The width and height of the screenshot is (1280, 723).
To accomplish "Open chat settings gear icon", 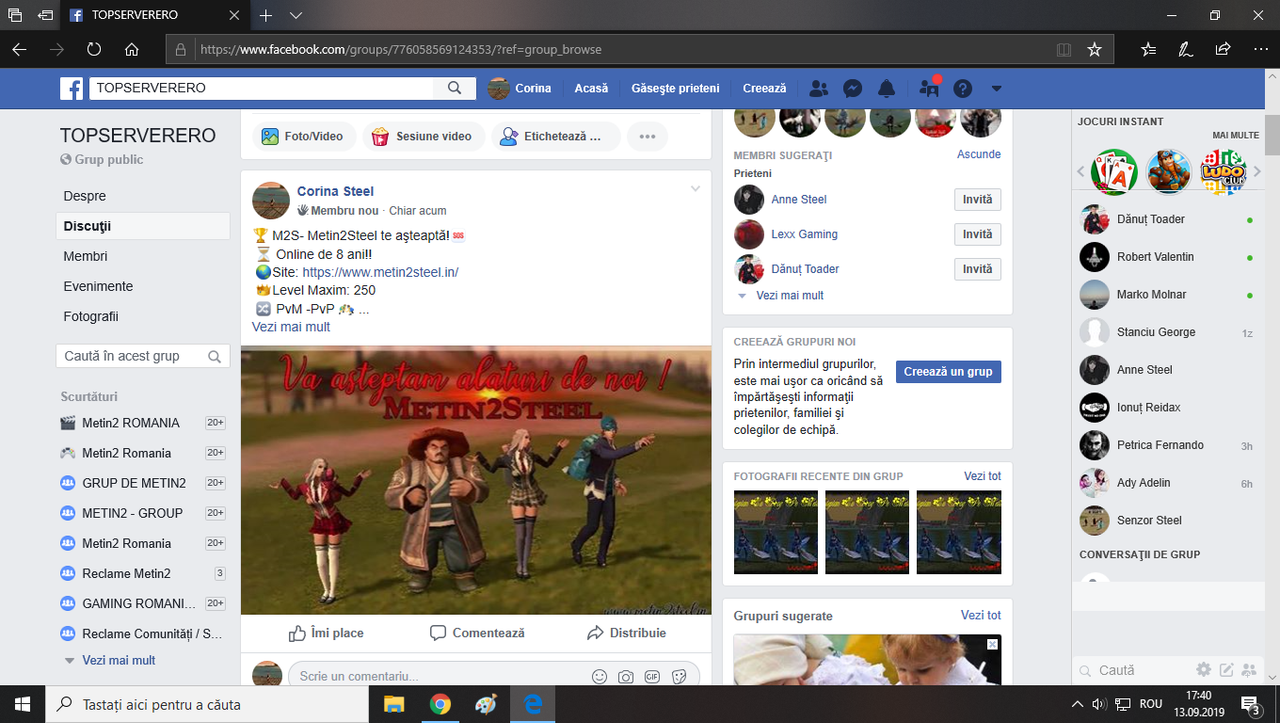I will click(x=1204, y=669).
